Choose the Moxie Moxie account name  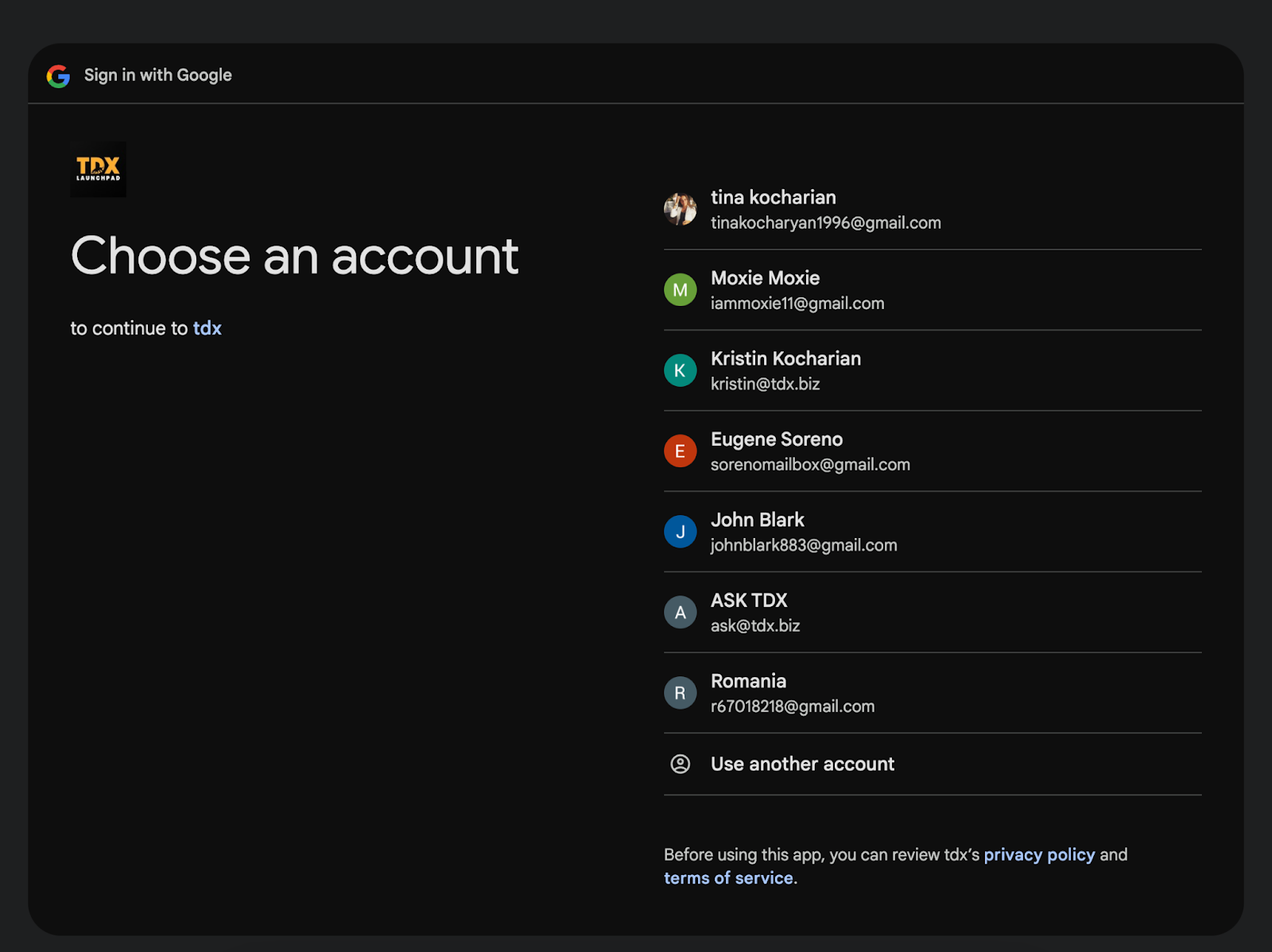[x=766, y=278]
